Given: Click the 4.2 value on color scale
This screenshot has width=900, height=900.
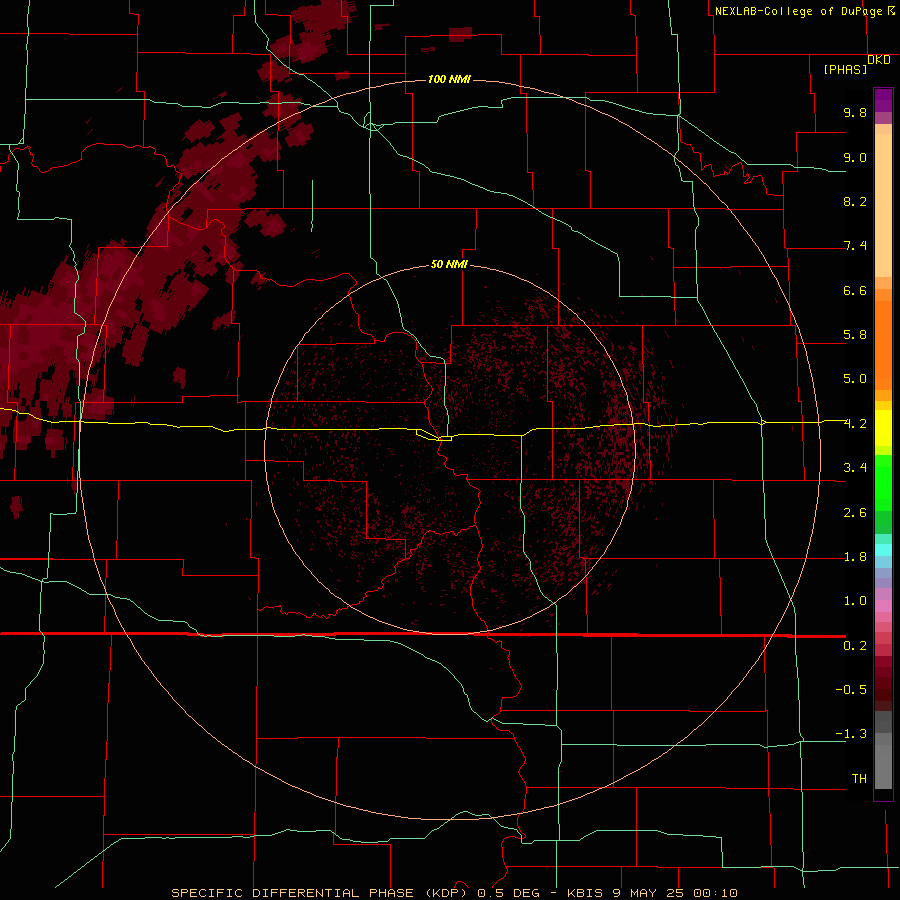Looking at the screenshot, I should click(855, 424).
